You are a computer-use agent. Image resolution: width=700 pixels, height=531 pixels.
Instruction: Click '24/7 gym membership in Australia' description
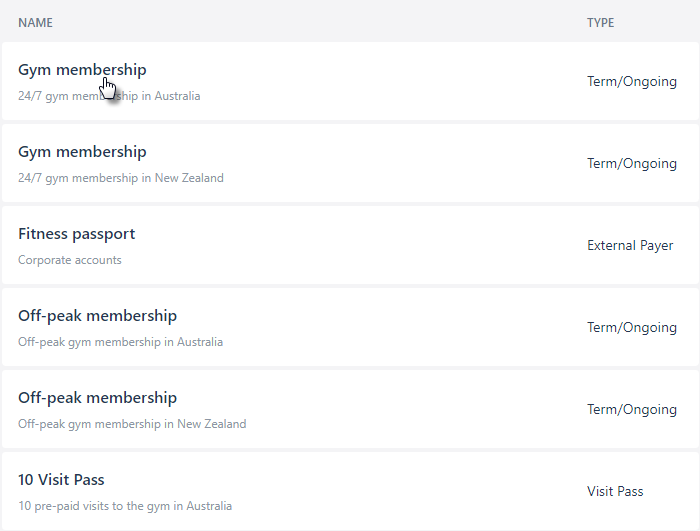pos(109,96)
